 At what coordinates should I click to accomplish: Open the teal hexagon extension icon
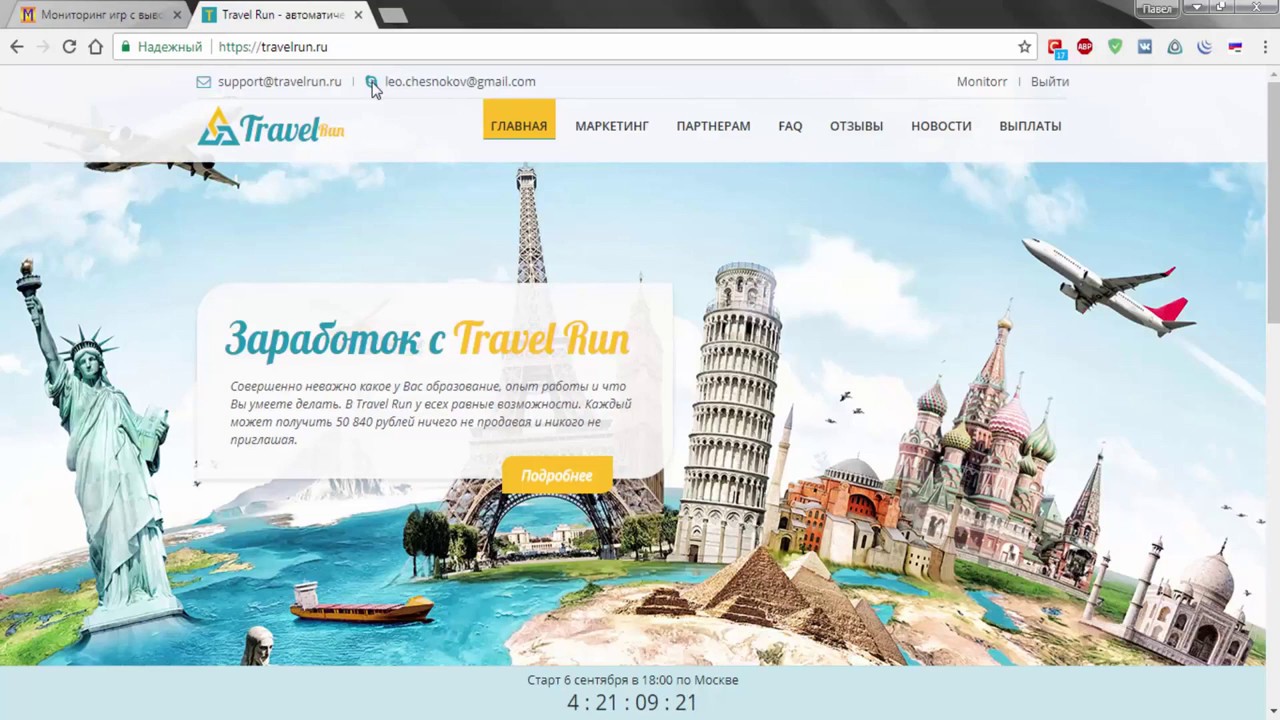(x=1175, y=47)
